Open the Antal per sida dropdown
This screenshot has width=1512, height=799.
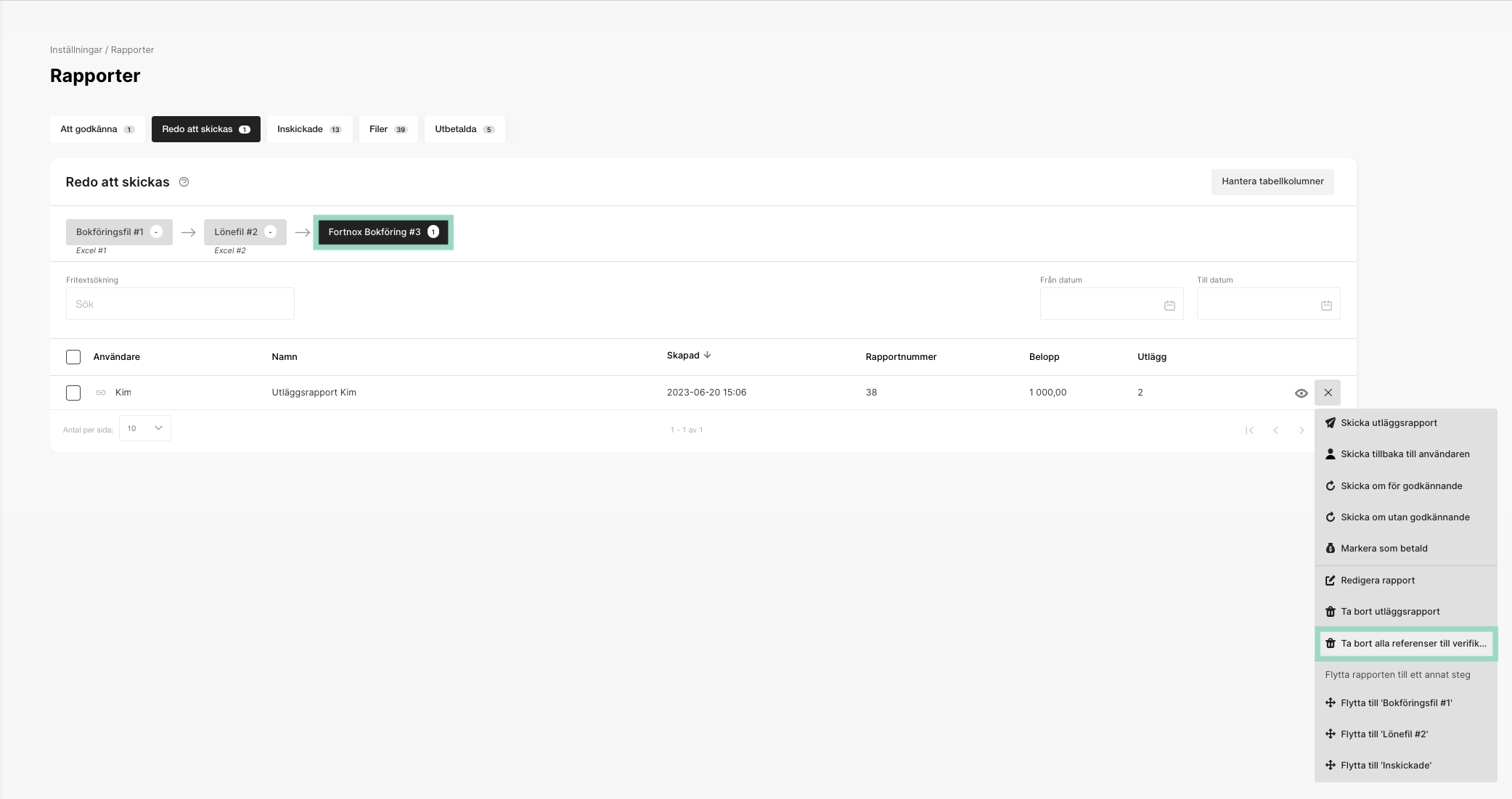point(145,428)
